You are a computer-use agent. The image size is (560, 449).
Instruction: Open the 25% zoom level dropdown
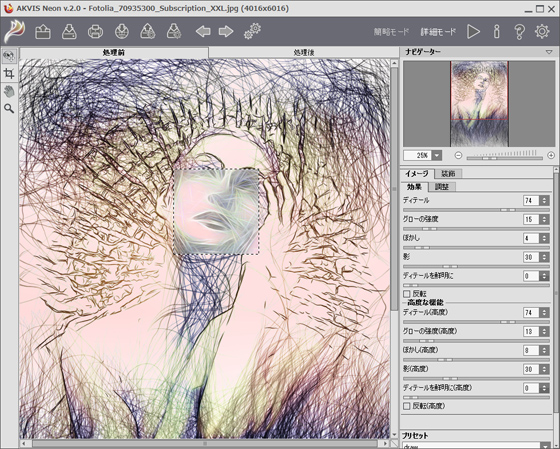pyautogui.click(x=437, y=155)
